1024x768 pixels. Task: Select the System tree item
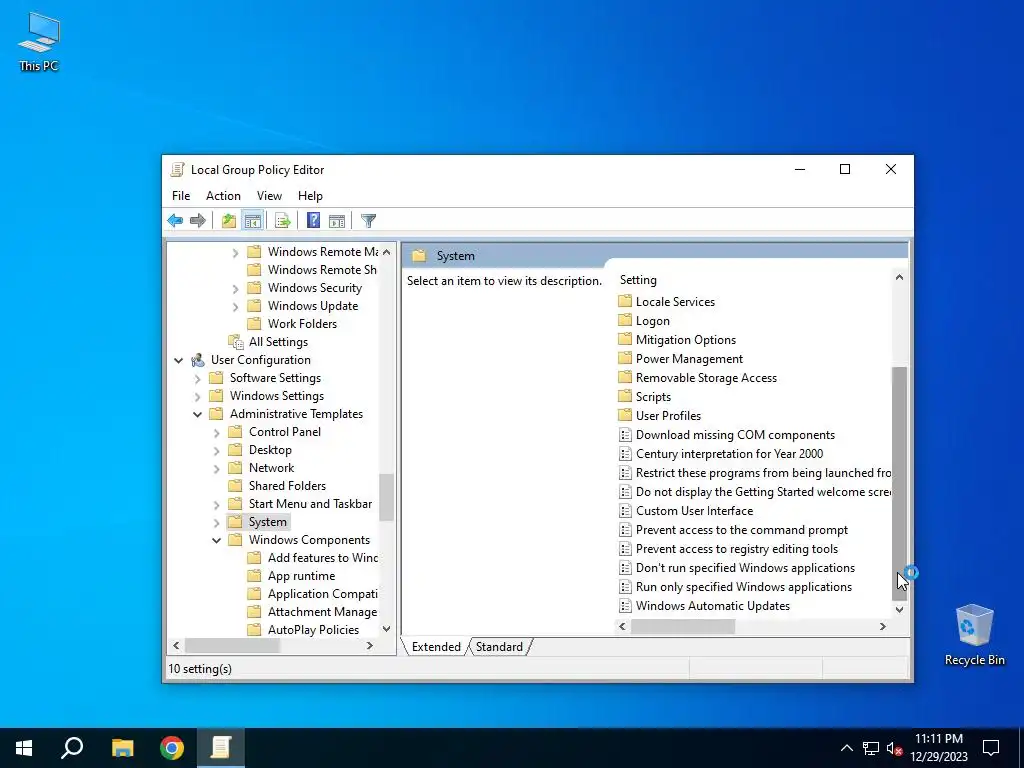[268, 522]
